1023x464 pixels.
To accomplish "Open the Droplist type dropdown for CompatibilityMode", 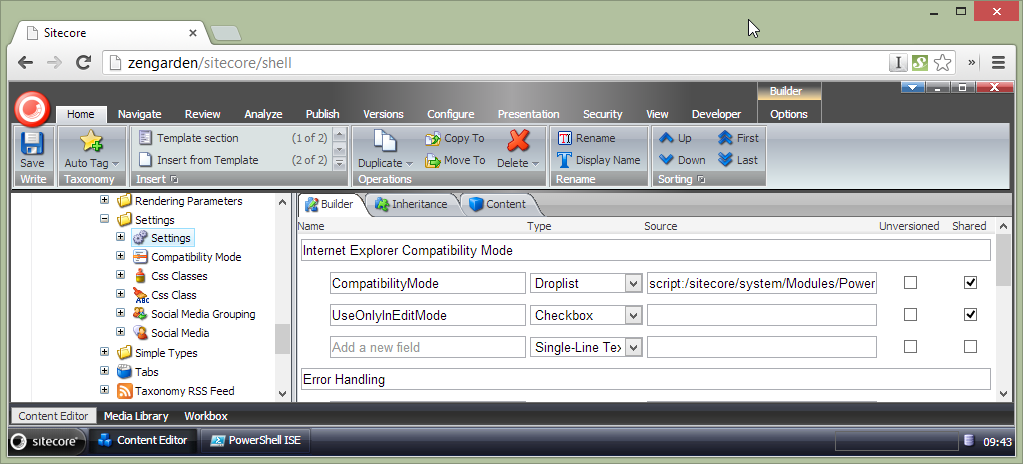I will point(632,284).
